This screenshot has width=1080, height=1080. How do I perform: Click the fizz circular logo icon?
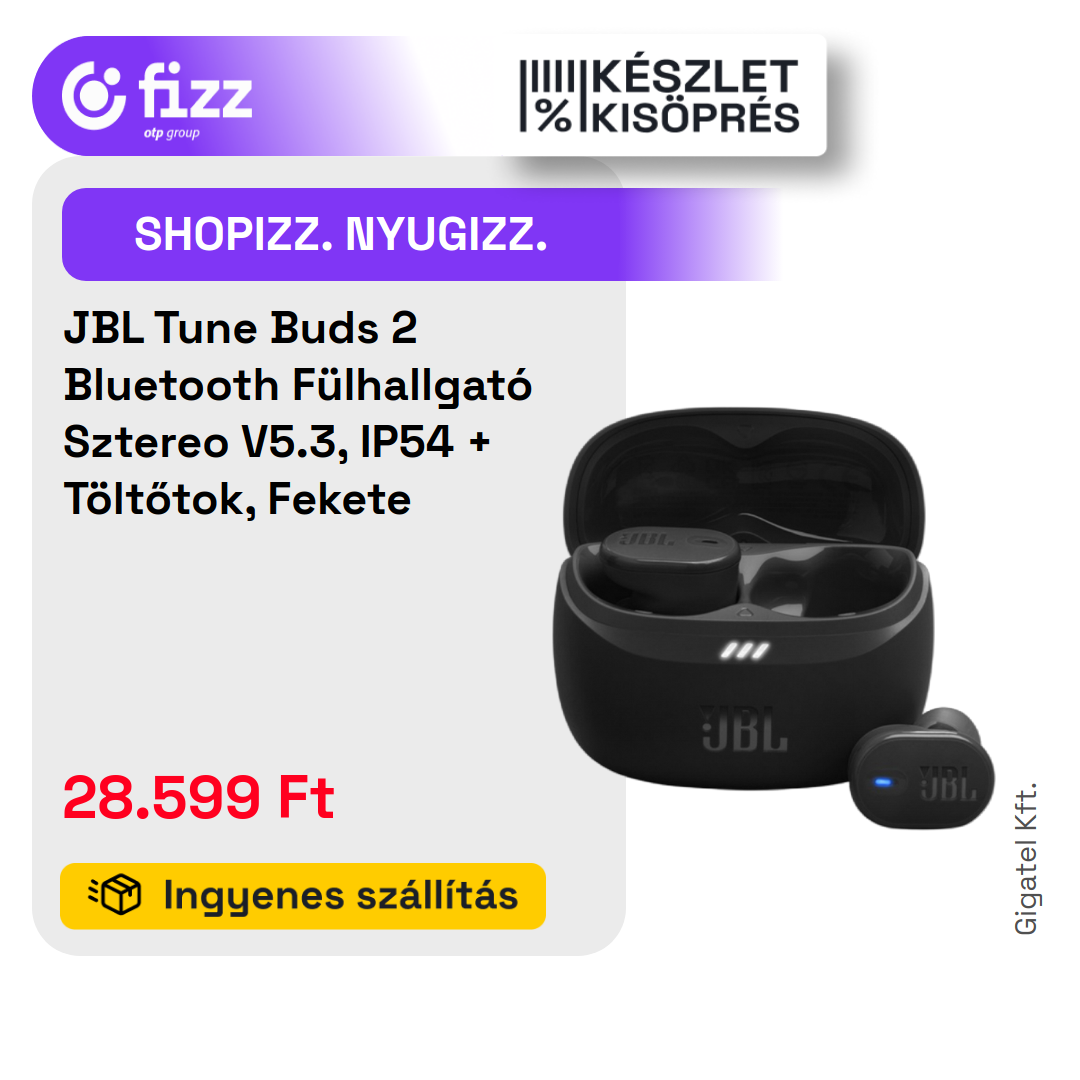click(94, 96)
